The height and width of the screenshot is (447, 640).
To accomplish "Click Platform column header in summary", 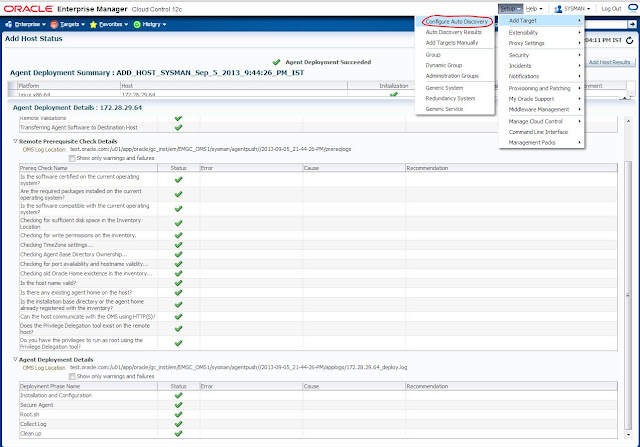I will tap(69, 86).
